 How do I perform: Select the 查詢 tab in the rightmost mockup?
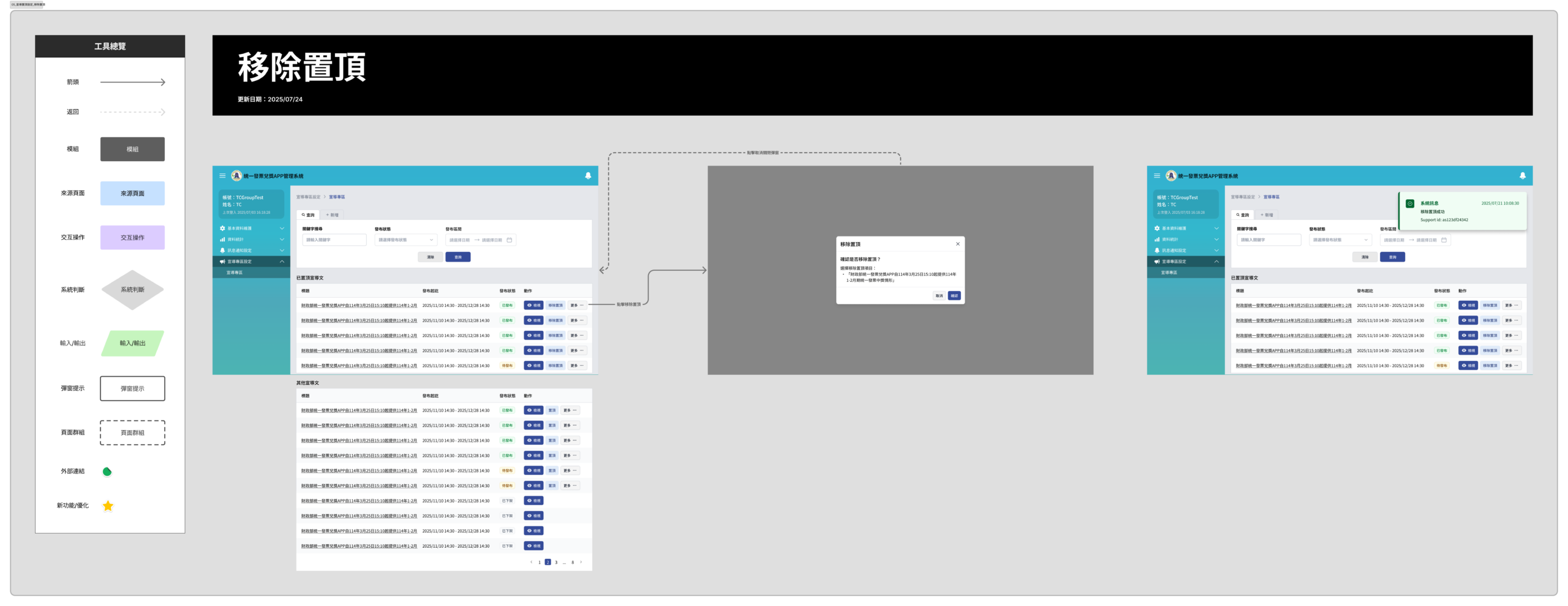(x=1243, y=215)
